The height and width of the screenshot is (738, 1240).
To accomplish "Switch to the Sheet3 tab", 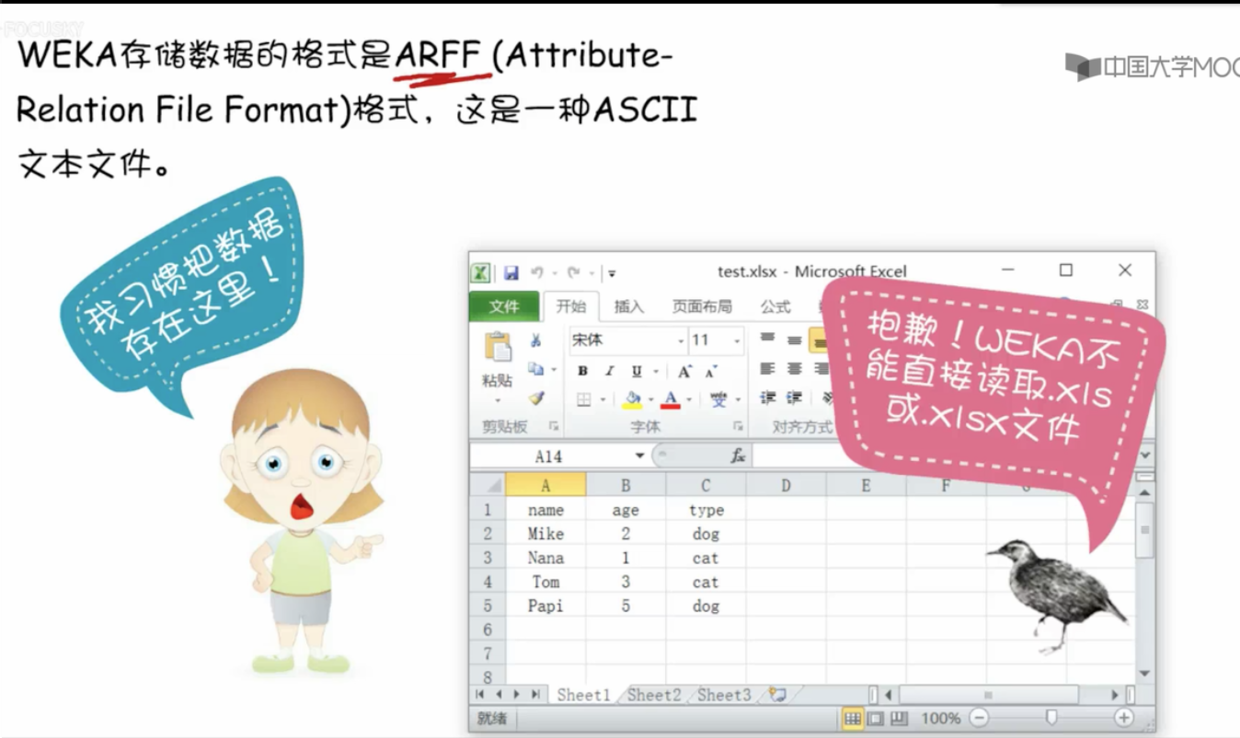I will point(724,695).
